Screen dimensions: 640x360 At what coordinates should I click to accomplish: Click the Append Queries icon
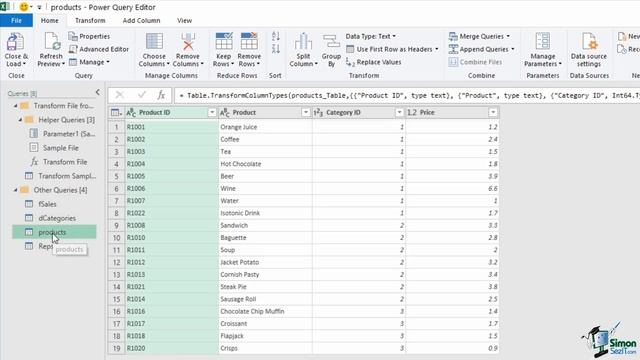(453, 49)
